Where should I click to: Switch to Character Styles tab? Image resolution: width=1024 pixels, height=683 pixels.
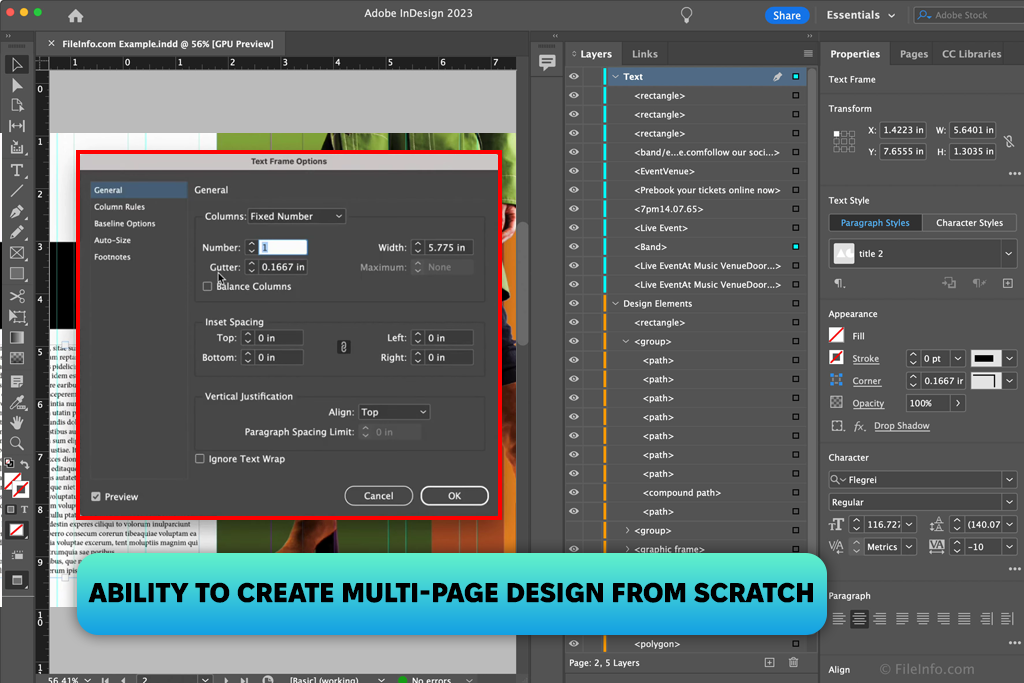pyautogui.click(x=969, y=223)
